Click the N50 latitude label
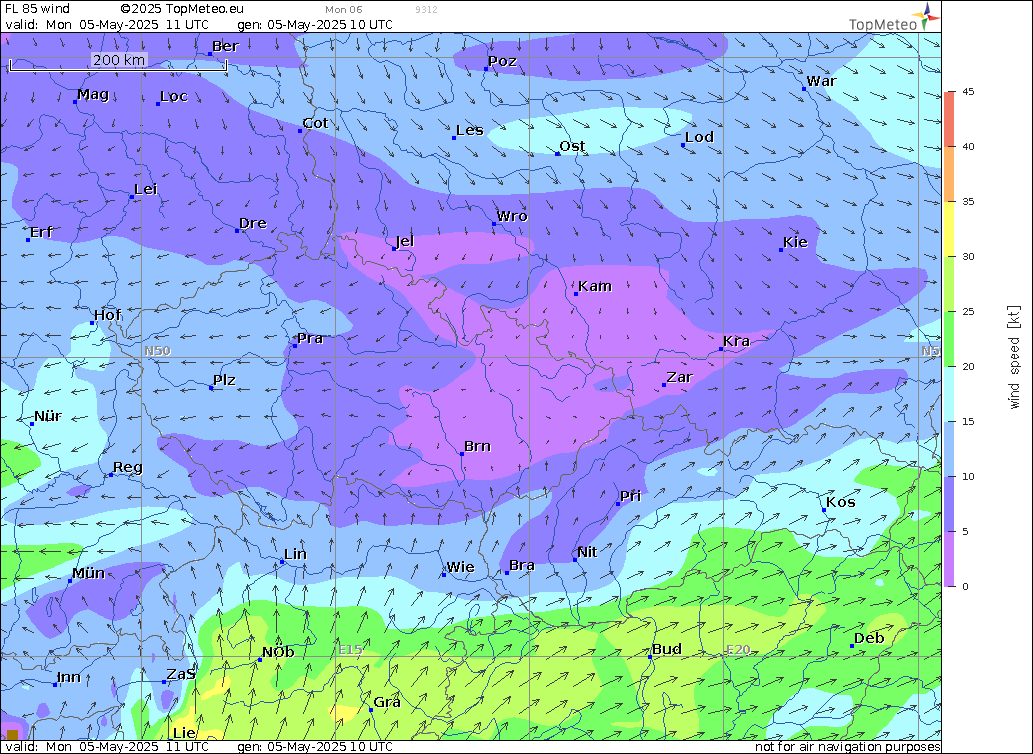The image size is (1033, 754). pos(157,351)
